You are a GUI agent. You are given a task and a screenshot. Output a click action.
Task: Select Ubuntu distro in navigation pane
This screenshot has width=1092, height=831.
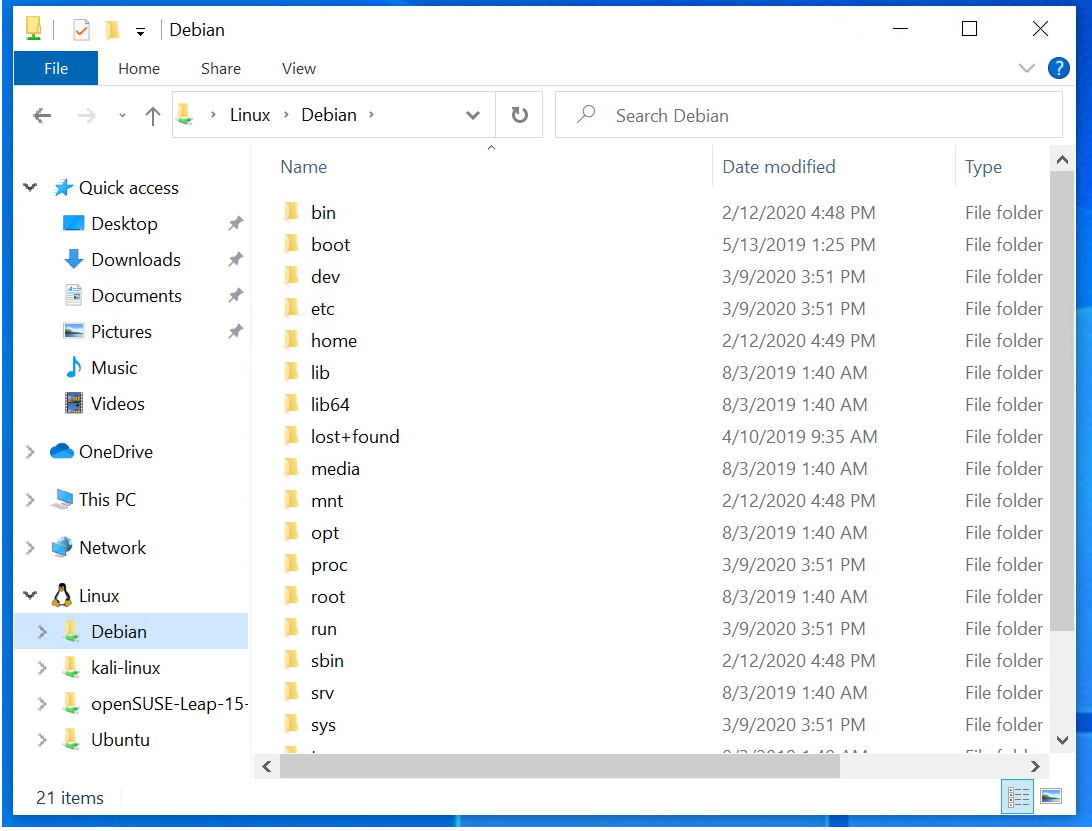tap(120, 740)
